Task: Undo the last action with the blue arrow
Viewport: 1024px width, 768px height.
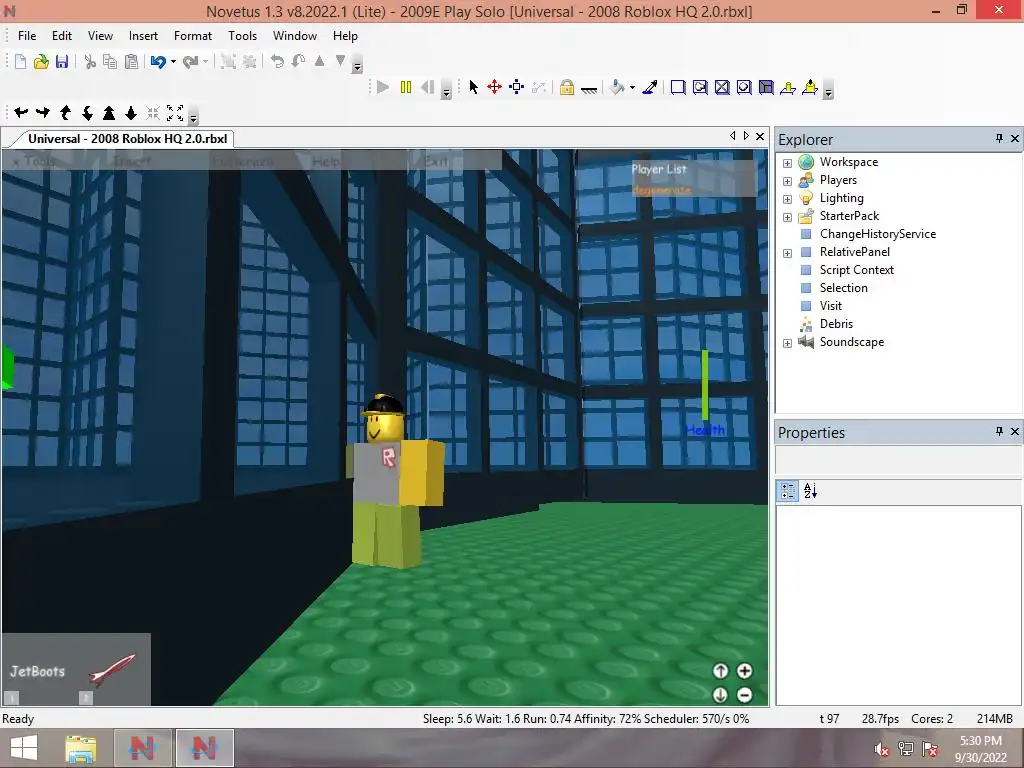Action: coord(158,61)
